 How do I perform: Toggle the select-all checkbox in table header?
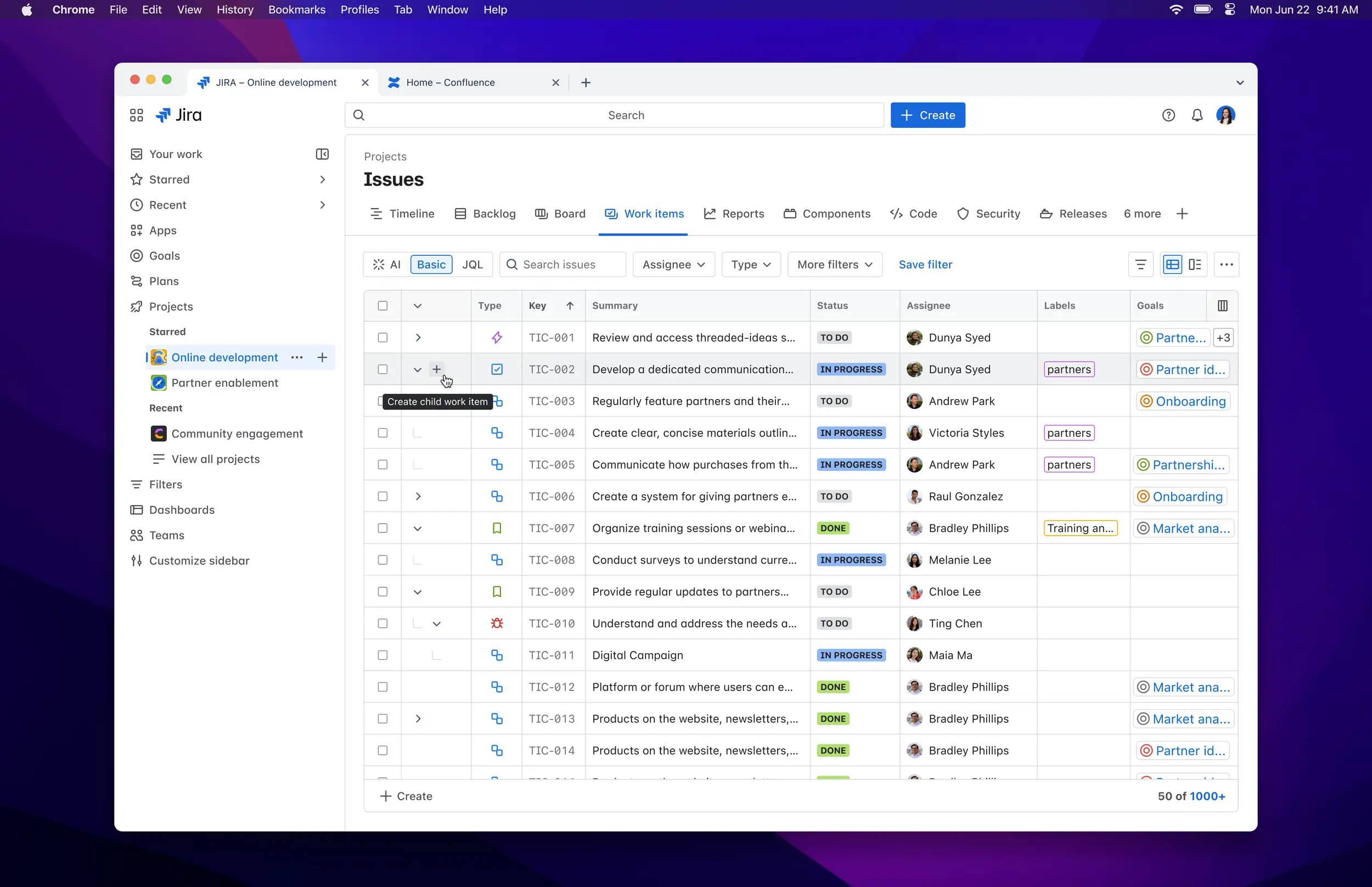click(x=383, y=305)
